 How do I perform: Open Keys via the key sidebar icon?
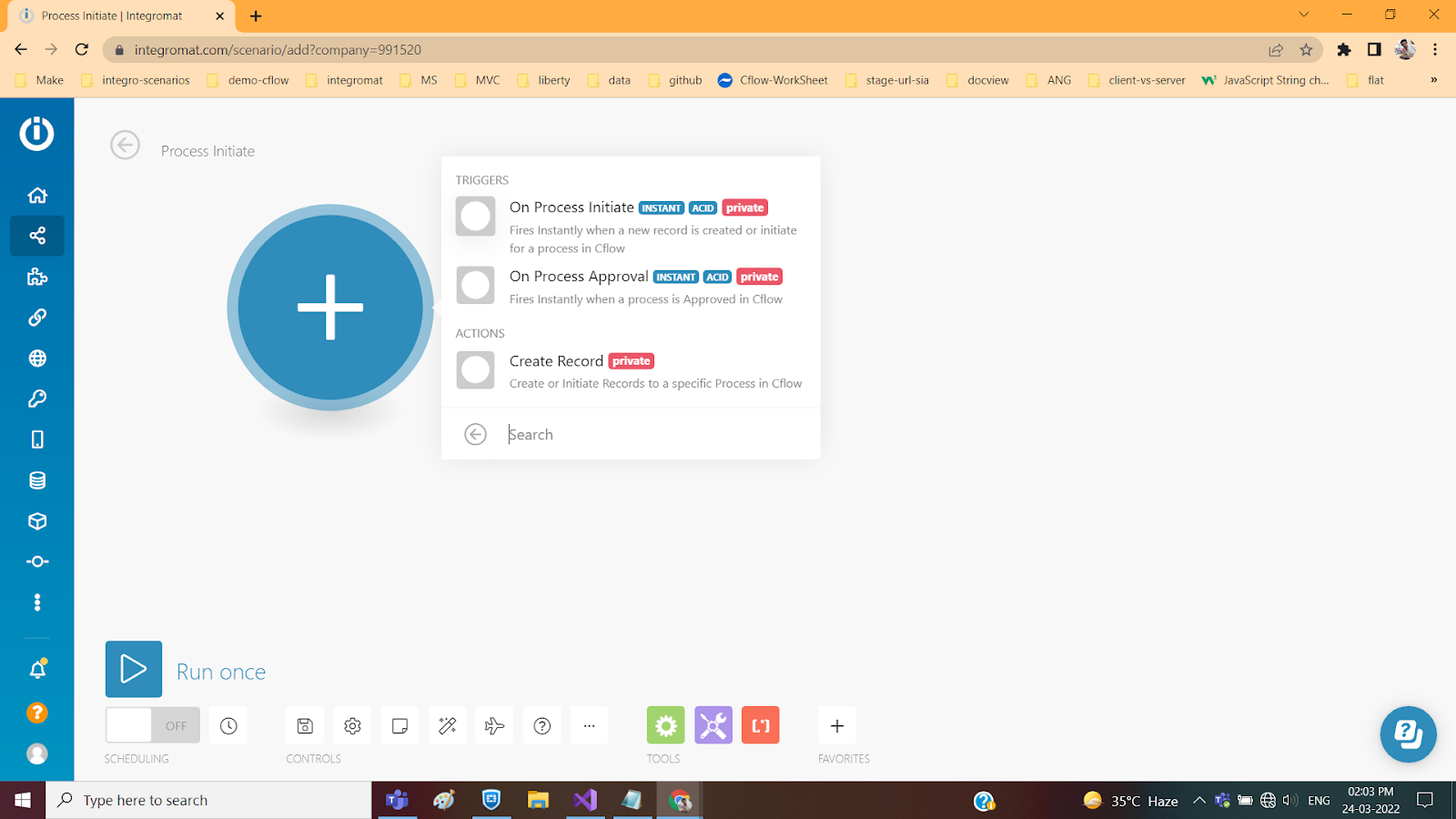pyautogui.click(x=37, y=399)
